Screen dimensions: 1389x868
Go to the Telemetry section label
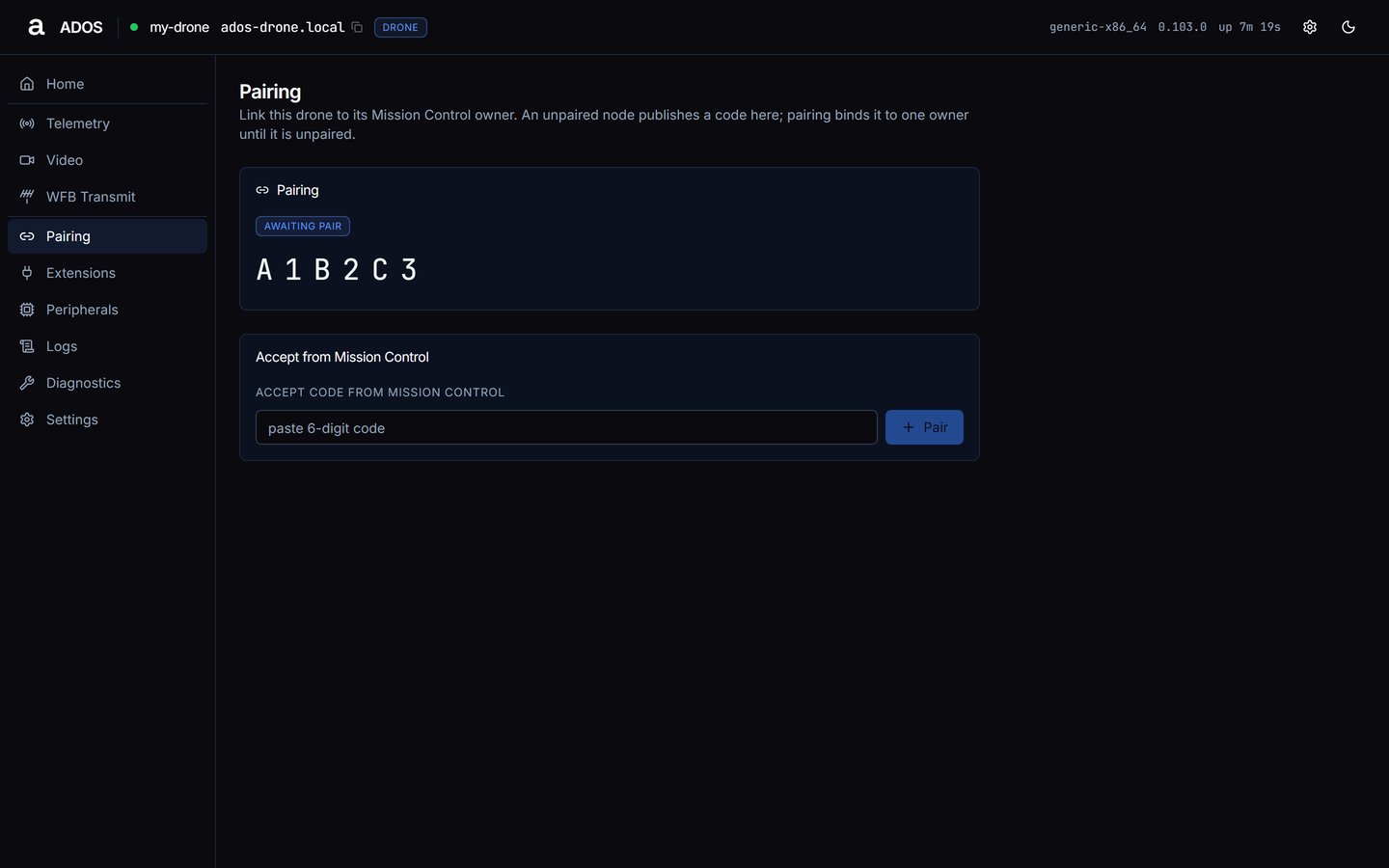click(78, 123)
